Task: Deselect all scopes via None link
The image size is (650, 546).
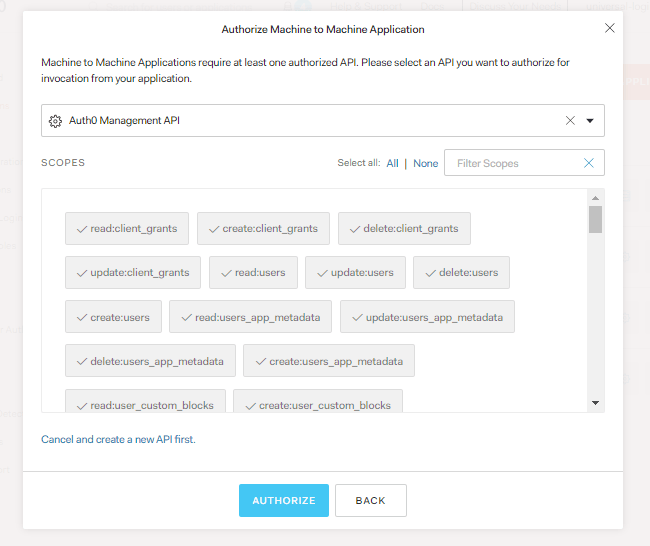Action: pos(425,163)
